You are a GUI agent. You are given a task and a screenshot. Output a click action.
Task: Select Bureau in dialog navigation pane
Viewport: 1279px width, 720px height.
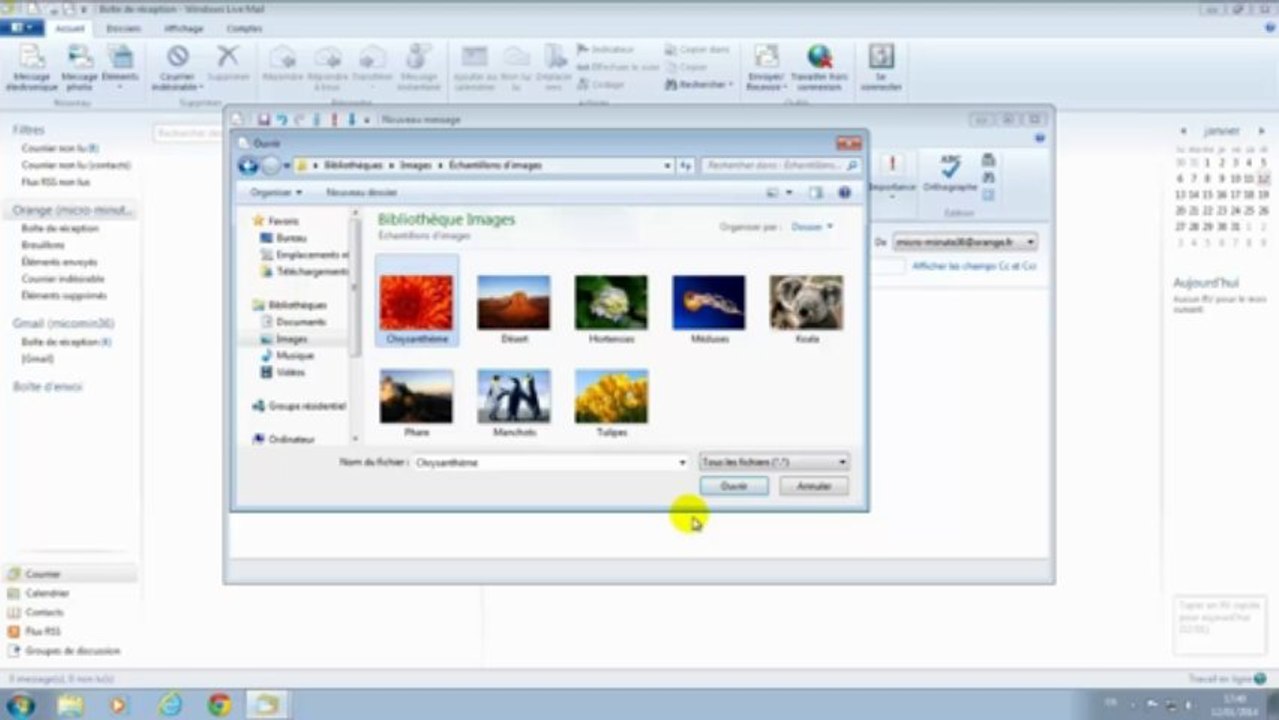click(x=284, y=238)
